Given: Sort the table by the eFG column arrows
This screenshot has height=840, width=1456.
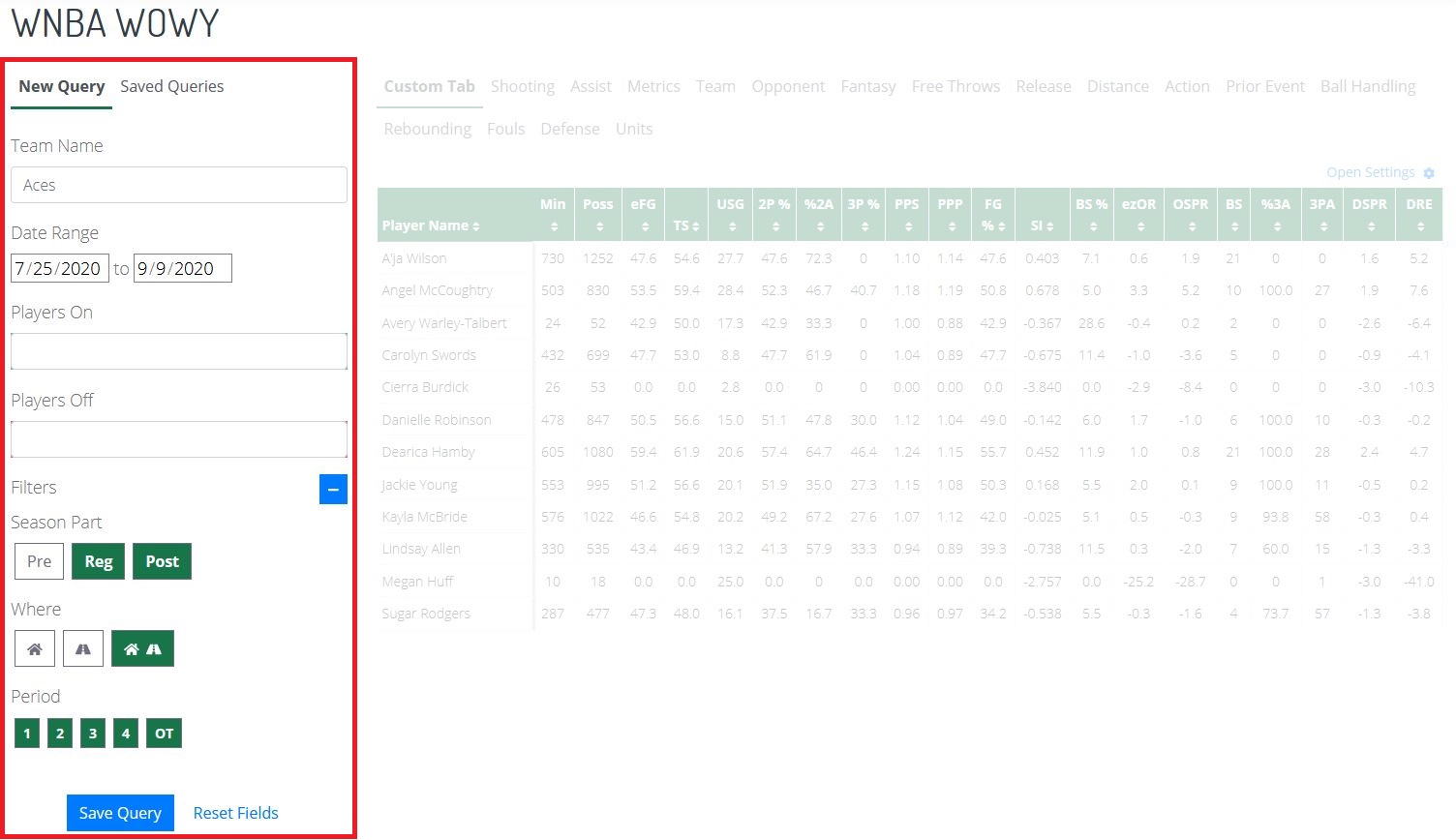Looking at the screenshot, I should coord(643,225).
